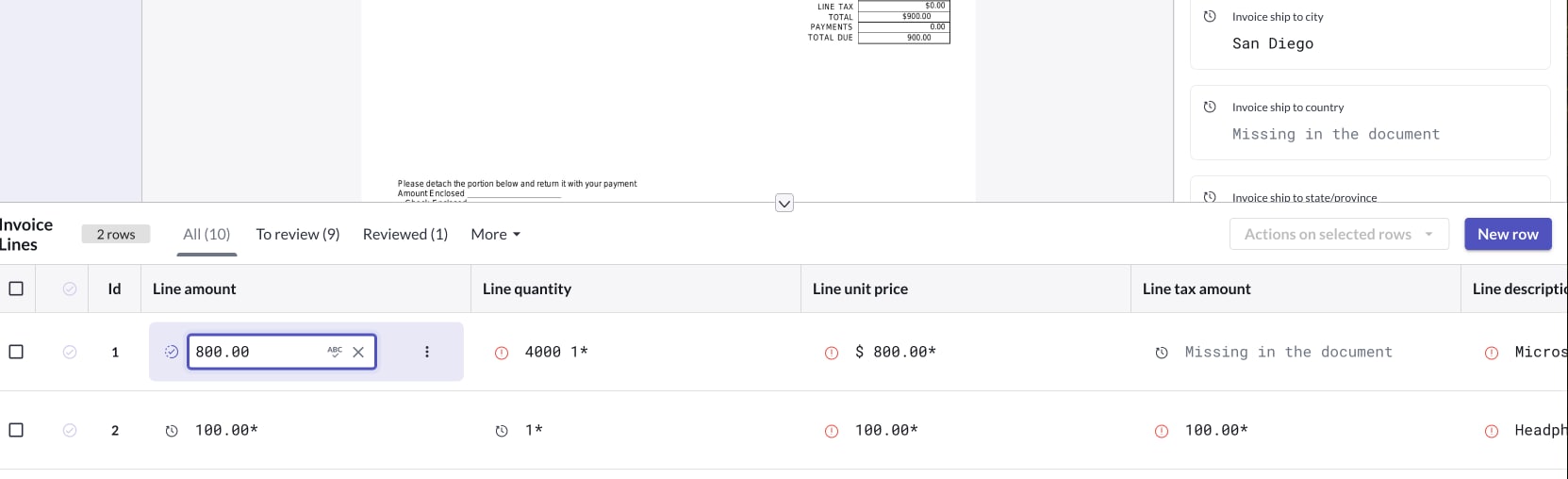Viewport: 1568px width, 479px height.
Task: Click history icon beside row 2 amount 100.00*
Action: pos(172,431)
